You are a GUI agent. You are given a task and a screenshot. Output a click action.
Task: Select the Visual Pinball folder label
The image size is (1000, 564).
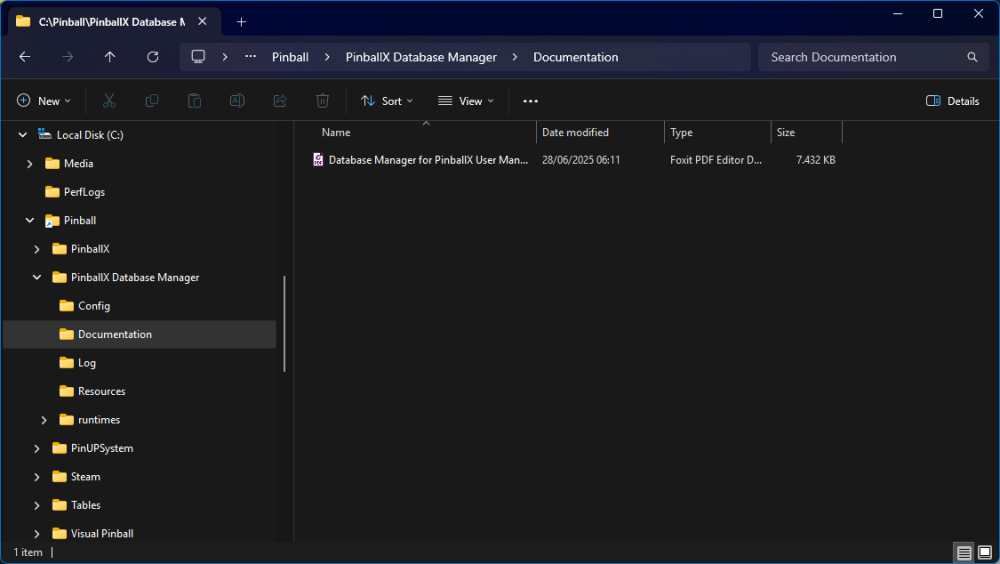coord(102,533)
